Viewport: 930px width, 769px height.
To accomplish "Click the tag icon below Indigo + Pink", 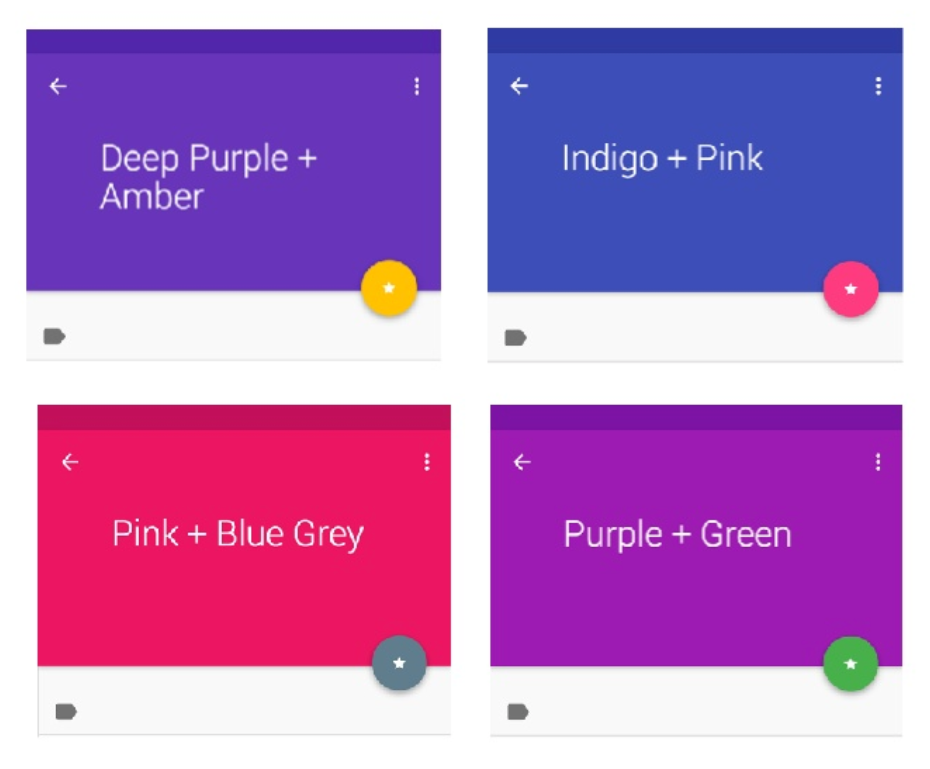I will [x=514, y=338].
